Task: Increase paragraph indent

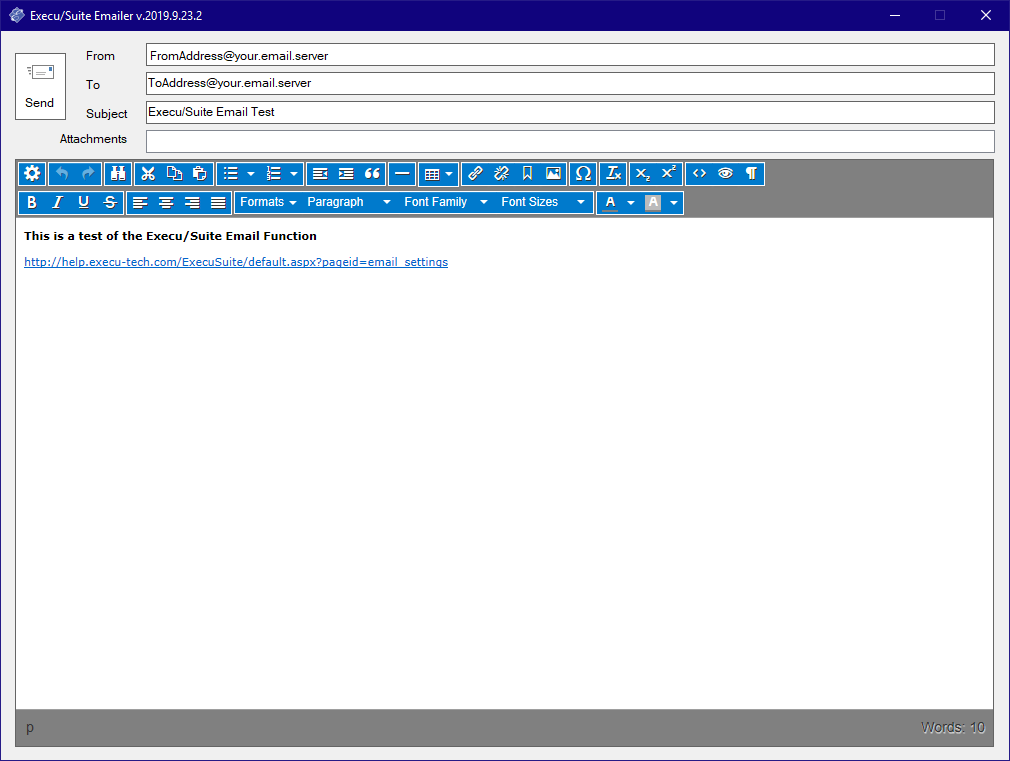Action: tap(346, 173)
